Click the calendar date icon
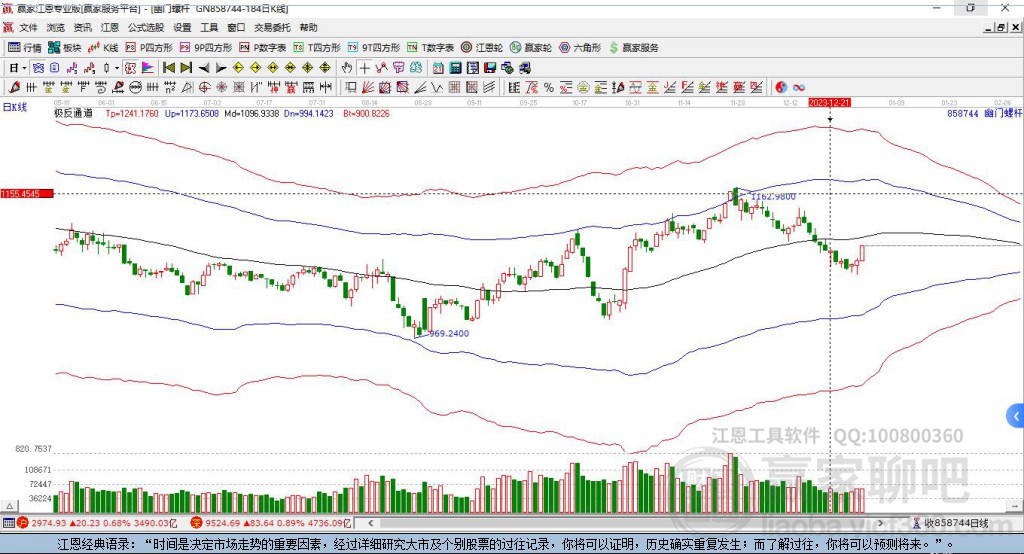Screen dimensions: 1024x554 pyautogui.click(x=438, y=68)
